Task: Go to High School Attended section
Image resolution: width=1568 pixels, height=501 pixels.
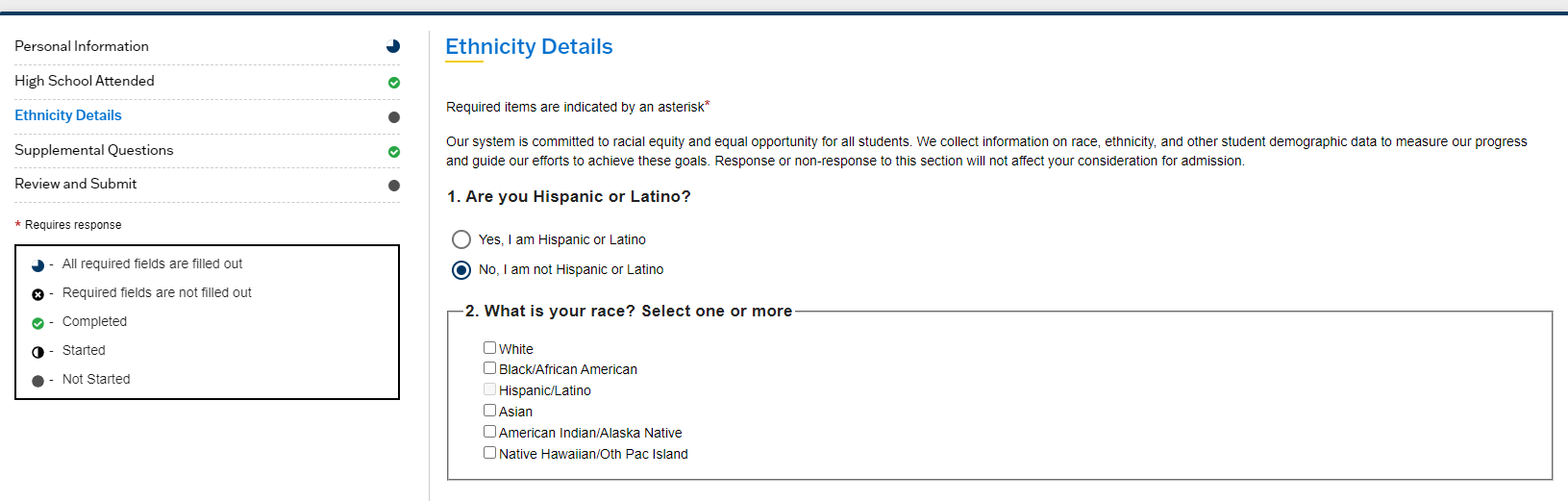Action: point(85,81)
